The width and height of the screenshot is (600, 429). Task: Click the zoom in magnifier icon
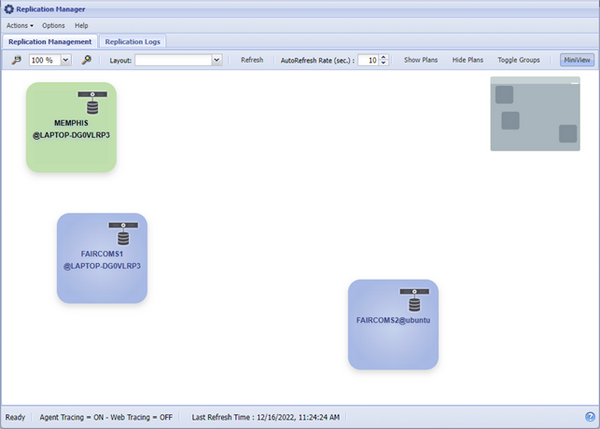(x=86, y=60)
